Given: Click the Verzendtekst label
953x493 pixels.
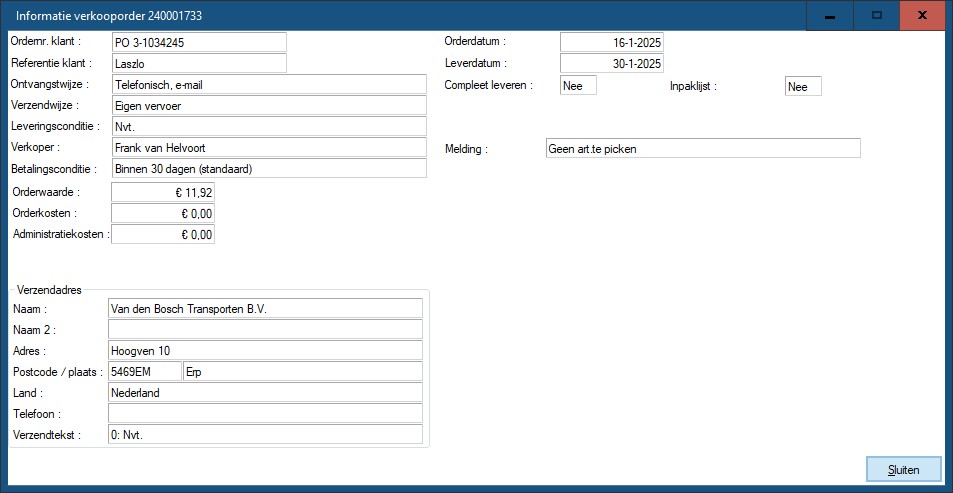Looking at the screenshot, I should click(x=47, y=435).
